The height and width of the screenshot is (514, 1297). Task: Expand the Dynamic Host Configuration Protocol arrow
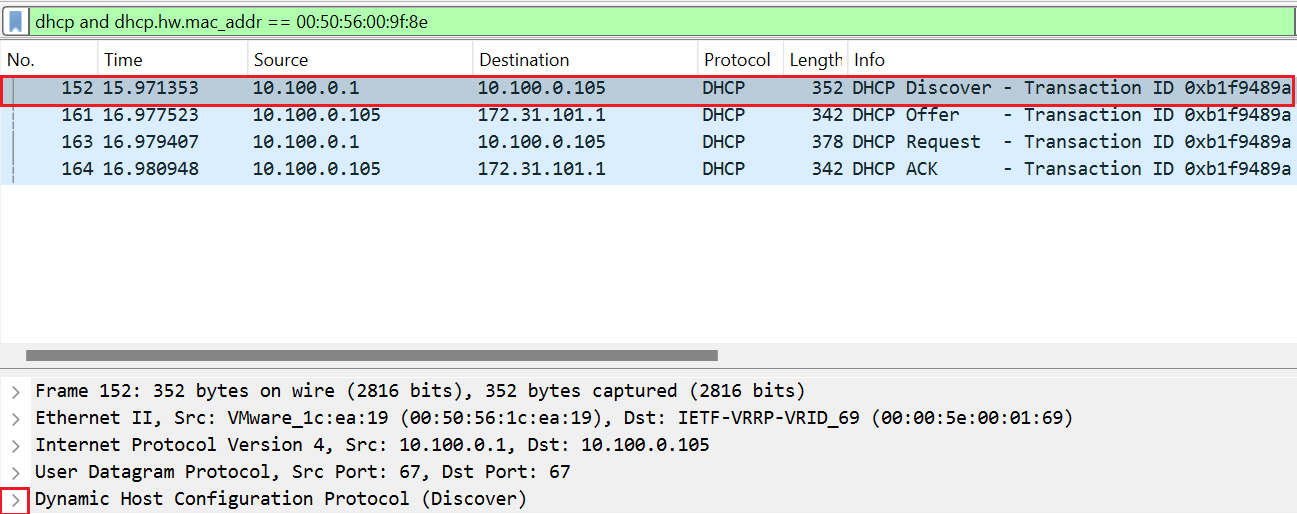(15, 499)
